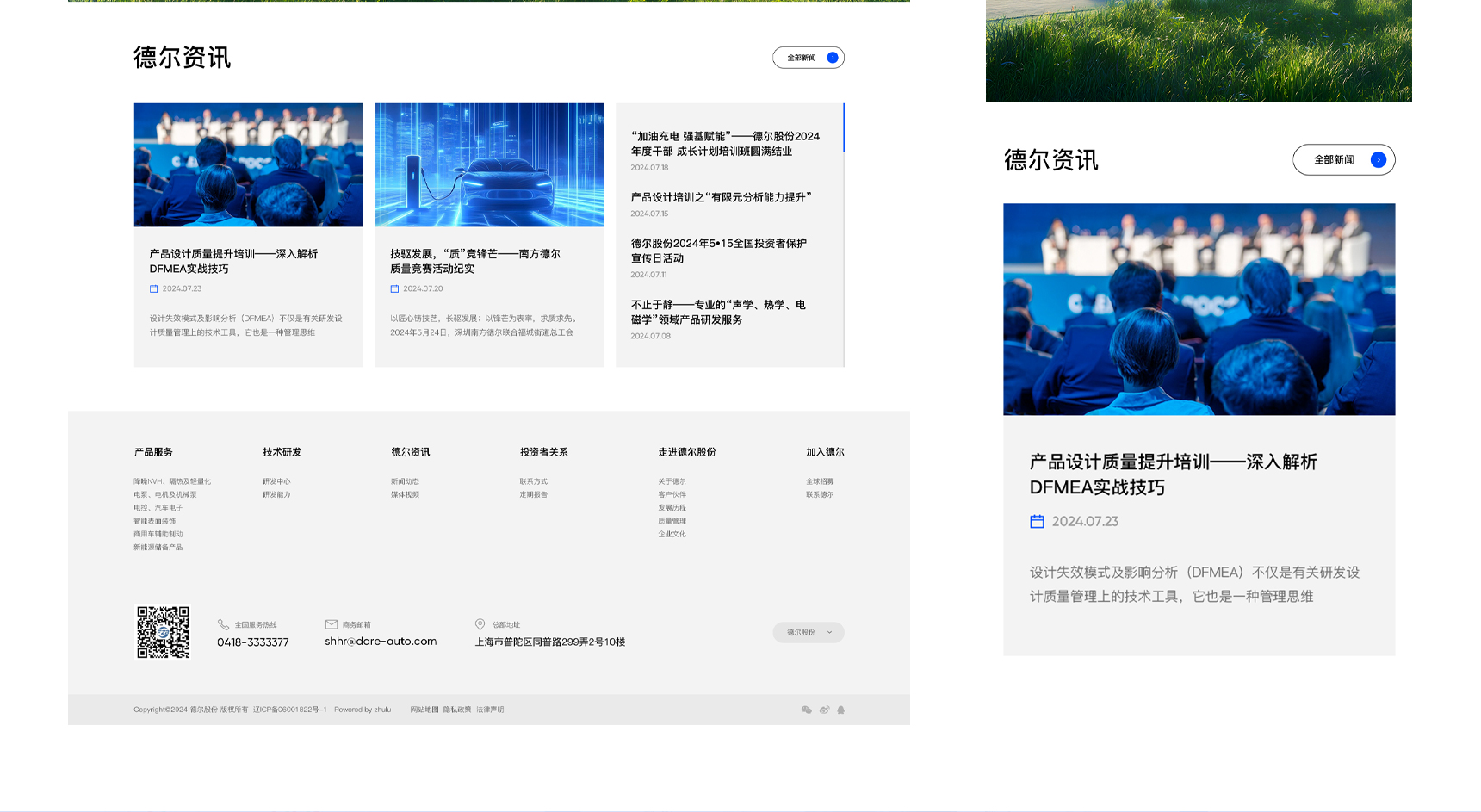Viewport: 1481px width, 812px height.
Task: Click the QQ penguin icon in the footer bar
Action: click(841, 710)
